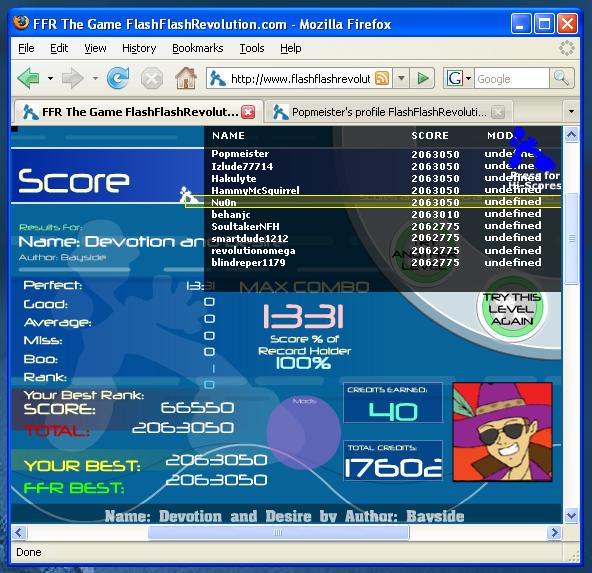Image resolution: width=592 pixels, height=573 pixels.
Task: Click the search magnifier icon
Action: click(x=561, y=78)
